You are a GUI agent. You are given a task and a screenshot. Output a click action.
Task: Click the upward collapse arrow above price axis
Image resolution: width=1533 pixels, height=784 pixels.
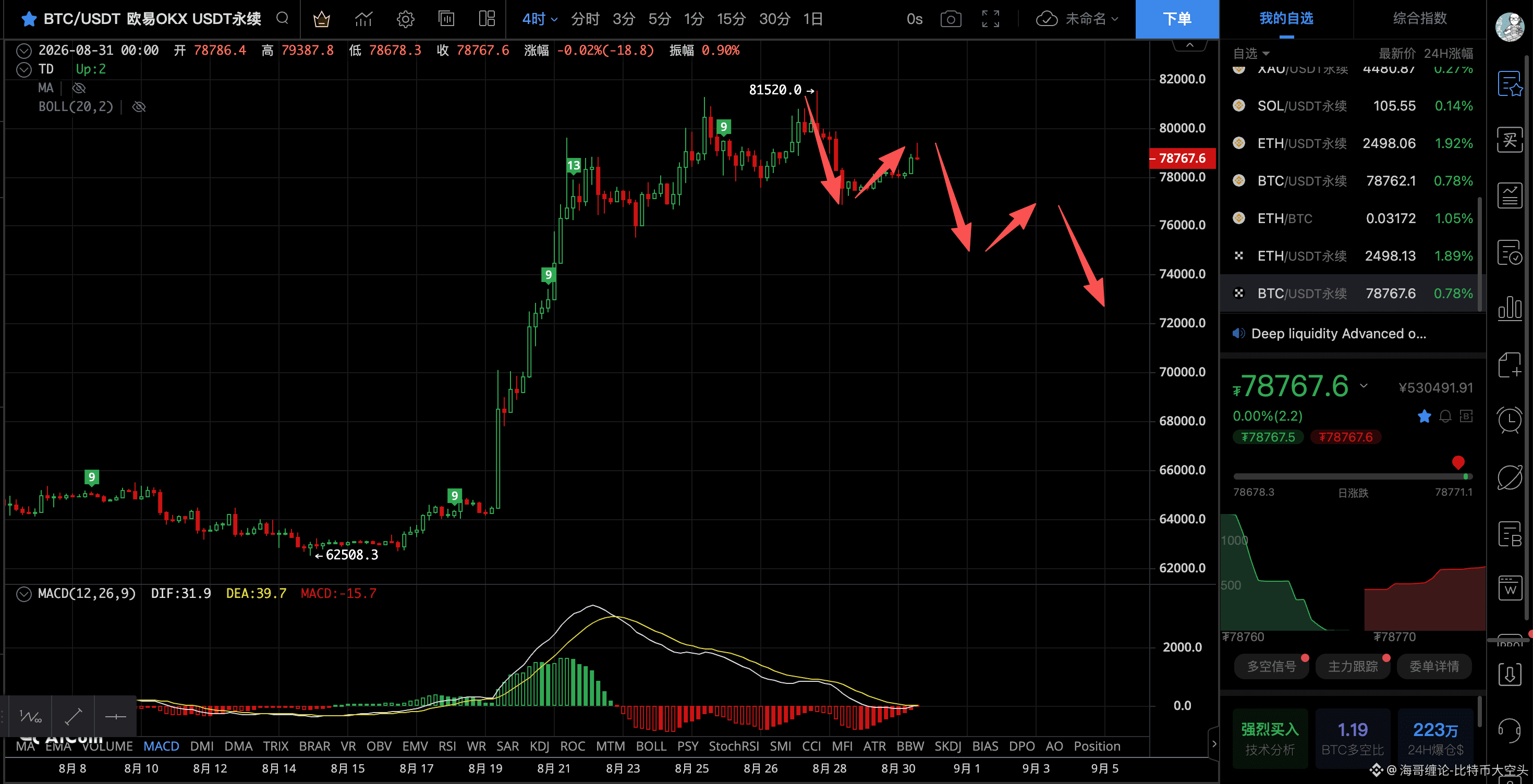point(1189,45)
